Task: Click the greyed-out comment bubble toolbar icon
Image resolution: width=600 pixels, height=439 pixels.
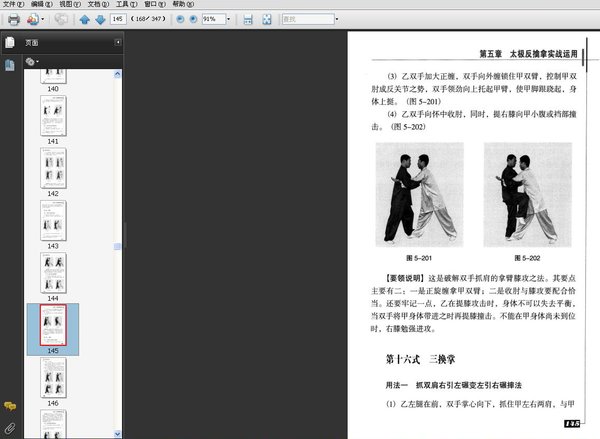Action: pyautogui.click(x=61, y=19)
